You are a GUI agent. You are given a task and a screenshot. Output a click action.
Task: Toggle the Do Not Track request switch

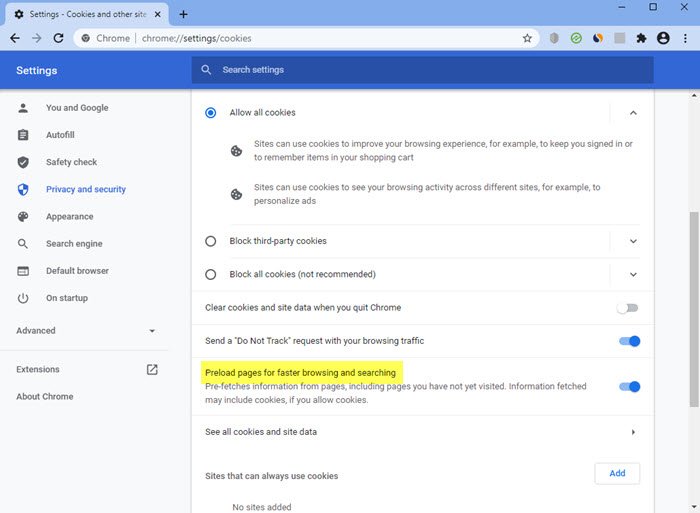point(629,341)
